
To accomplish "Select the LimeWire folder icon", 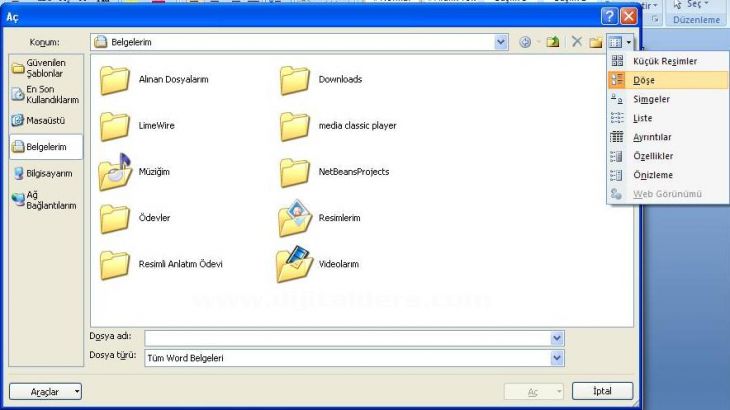I will (115, 126).
